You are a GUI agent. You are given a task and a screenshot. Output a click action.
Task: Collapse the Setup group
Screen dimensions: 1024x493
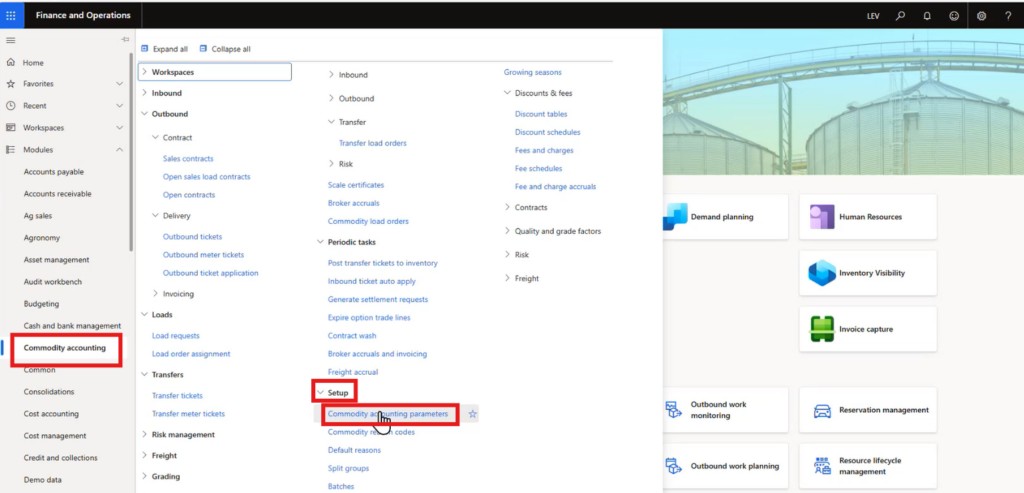320,393
